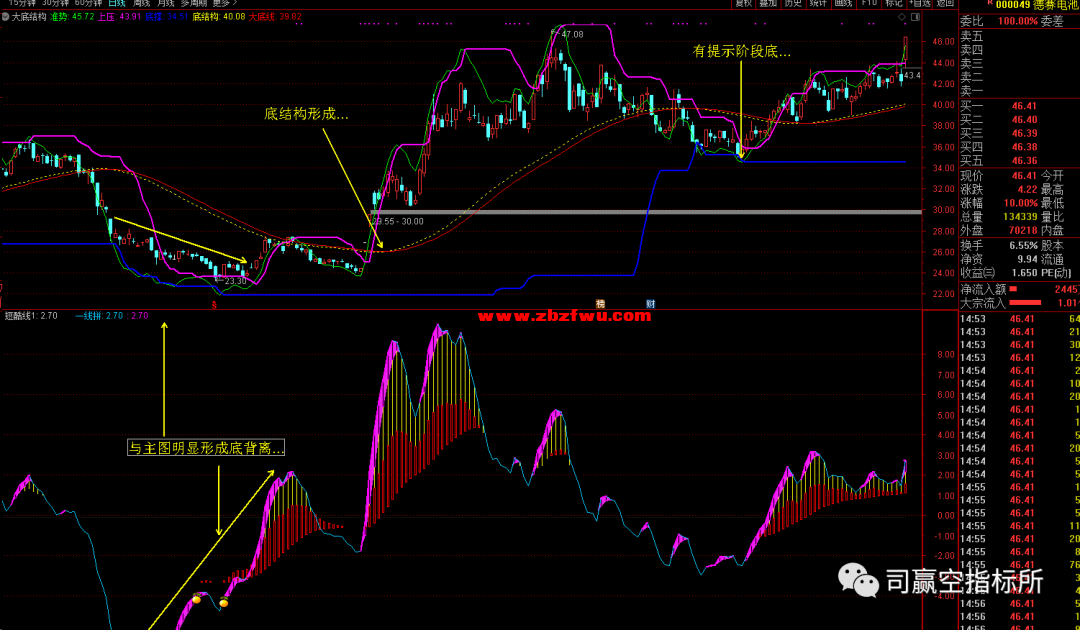Select the stock title 000049 德赛电池
1080x630 pixels.
pyautogui.click(x=1037, y=5)
